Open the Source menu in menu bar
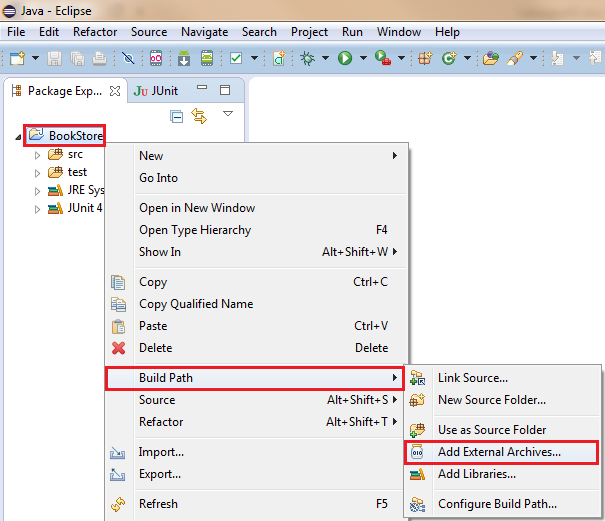The image size is (605, 521). (149, 32)
